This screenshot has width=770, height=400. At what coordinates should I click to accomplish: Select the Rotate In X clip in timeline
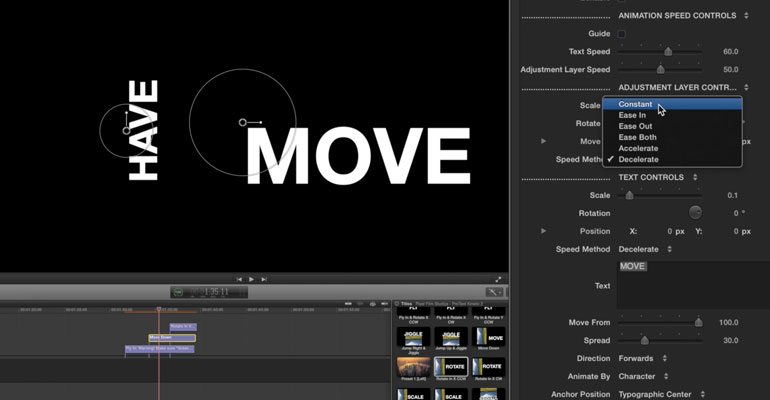(183, 326)
